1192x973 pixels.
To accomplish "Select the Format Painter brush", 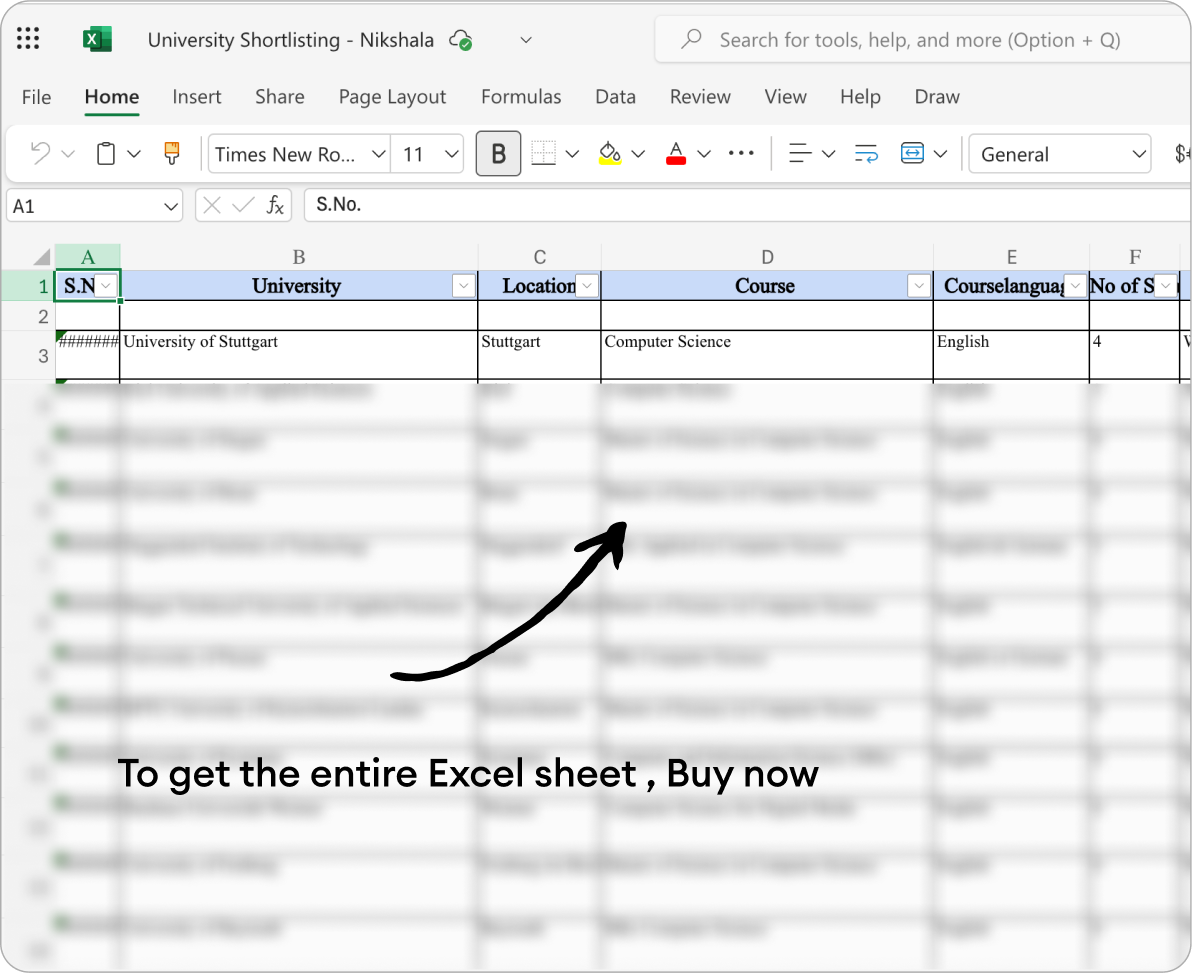I will click(173, 154).
